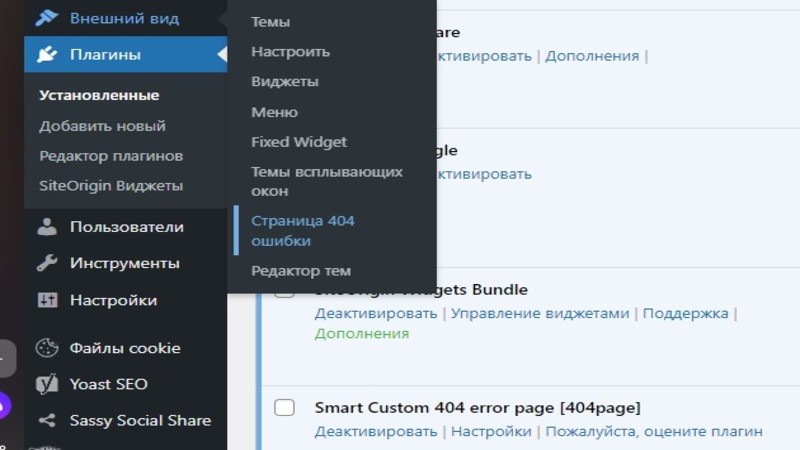Click the Appearance paintbrush icon
The width and height of the screenshot is (800, 450).
coord(47,18)
